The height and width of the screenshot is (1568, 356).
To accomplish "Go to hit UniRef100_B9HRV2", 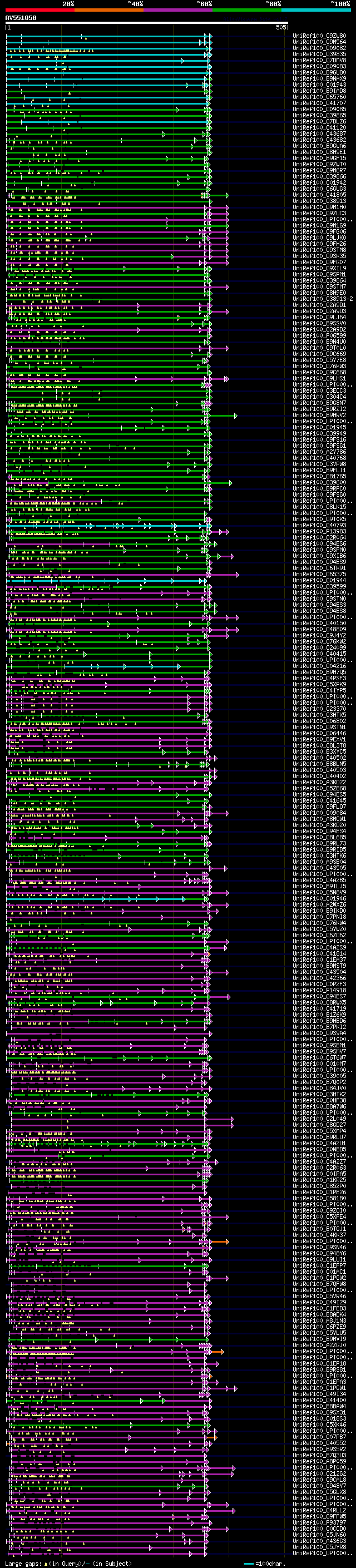I will pyautogui.click(x=319, y=415).
